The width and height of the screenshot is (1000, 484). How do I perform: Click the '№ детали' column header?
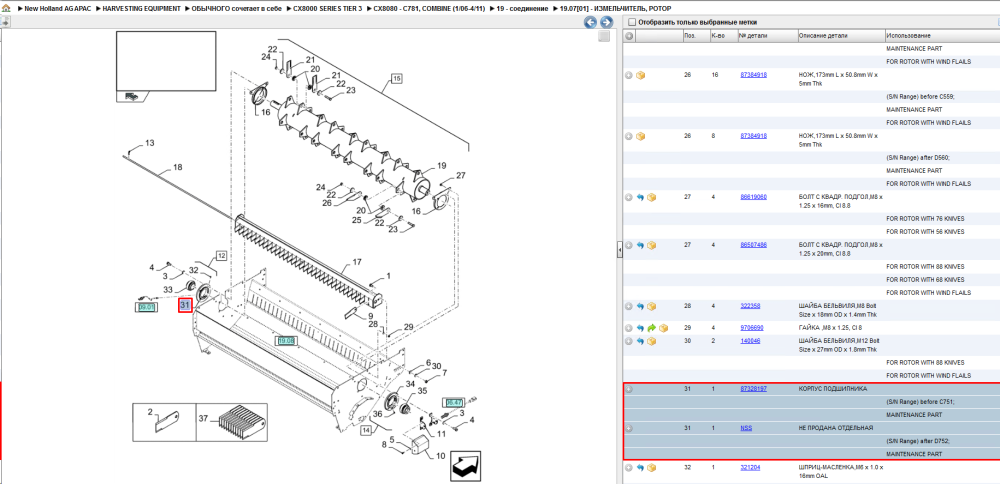[766, 36]
